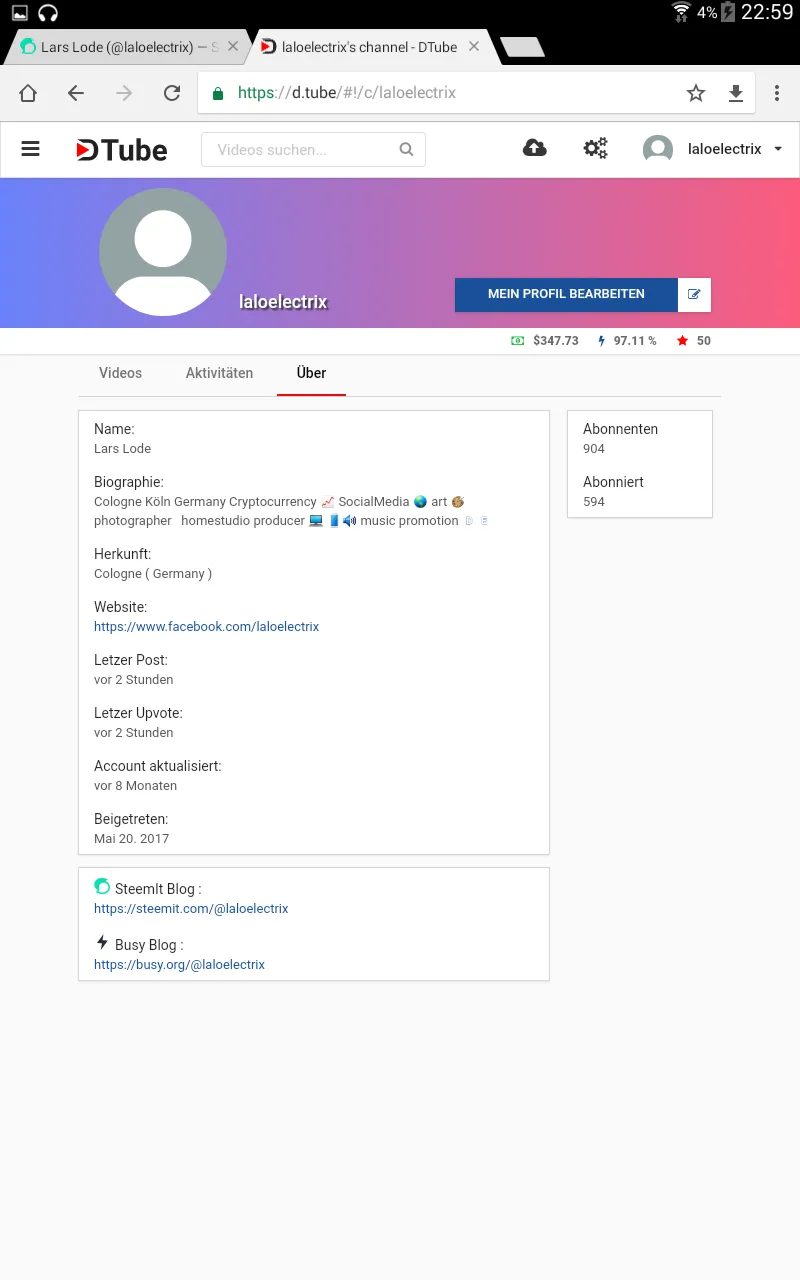800x1280 pixels.
Task: Reload the page with refresh icon
Action: (x=172, y=93)
